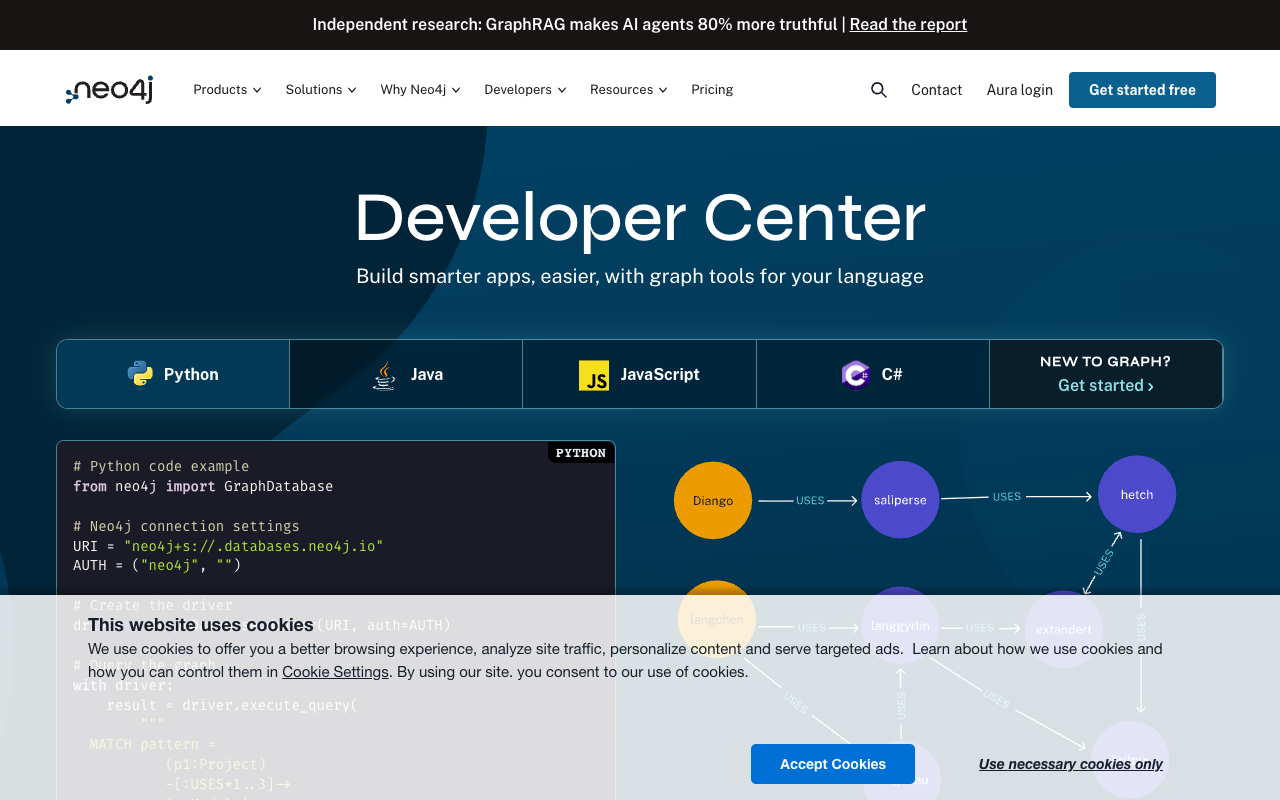Expand the Solutions menu
The width and height of the screenshot is (1280, 800).
click(321, 90)
